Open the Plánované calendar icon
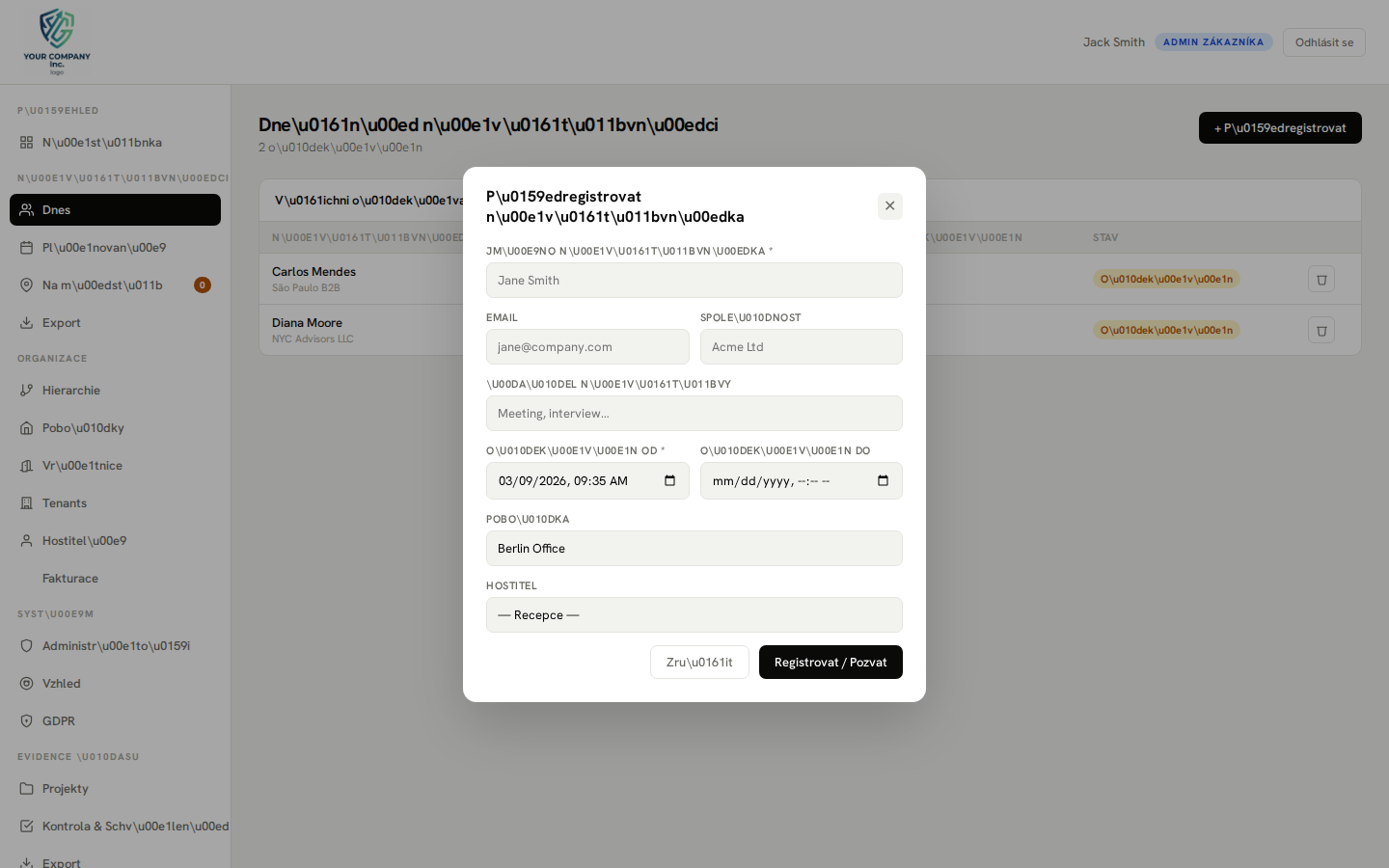This screenshot has width=1389, height=868. (x=26, y=247)
